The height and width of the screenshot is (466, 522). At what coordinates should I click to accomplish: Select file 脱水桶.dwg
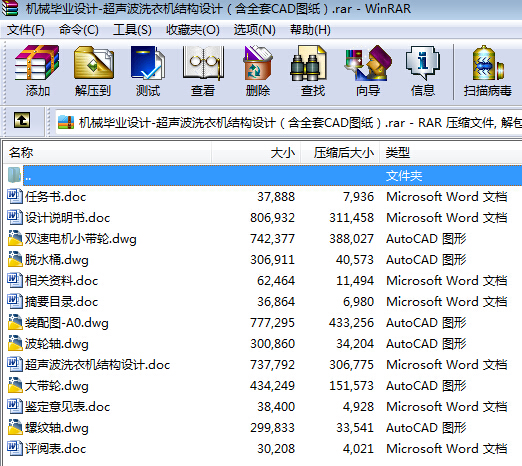[x=57, y=260]
